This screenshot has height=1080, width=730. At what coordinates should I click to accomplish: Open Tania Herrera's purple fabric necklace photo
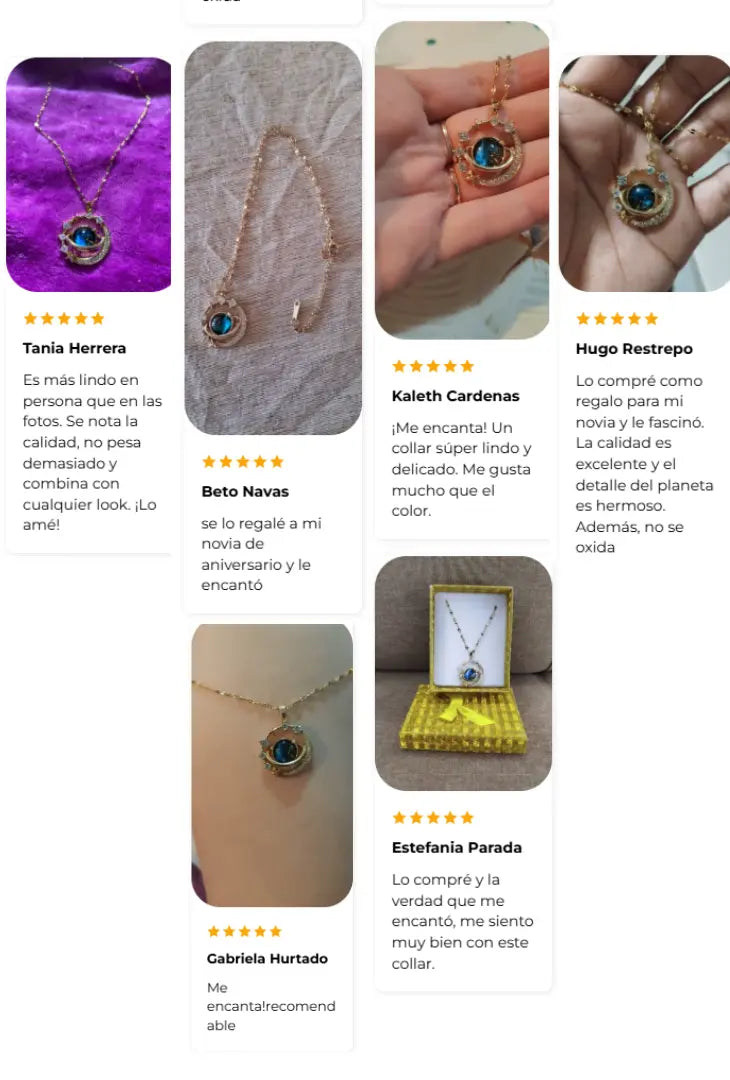tap(88, 174)
